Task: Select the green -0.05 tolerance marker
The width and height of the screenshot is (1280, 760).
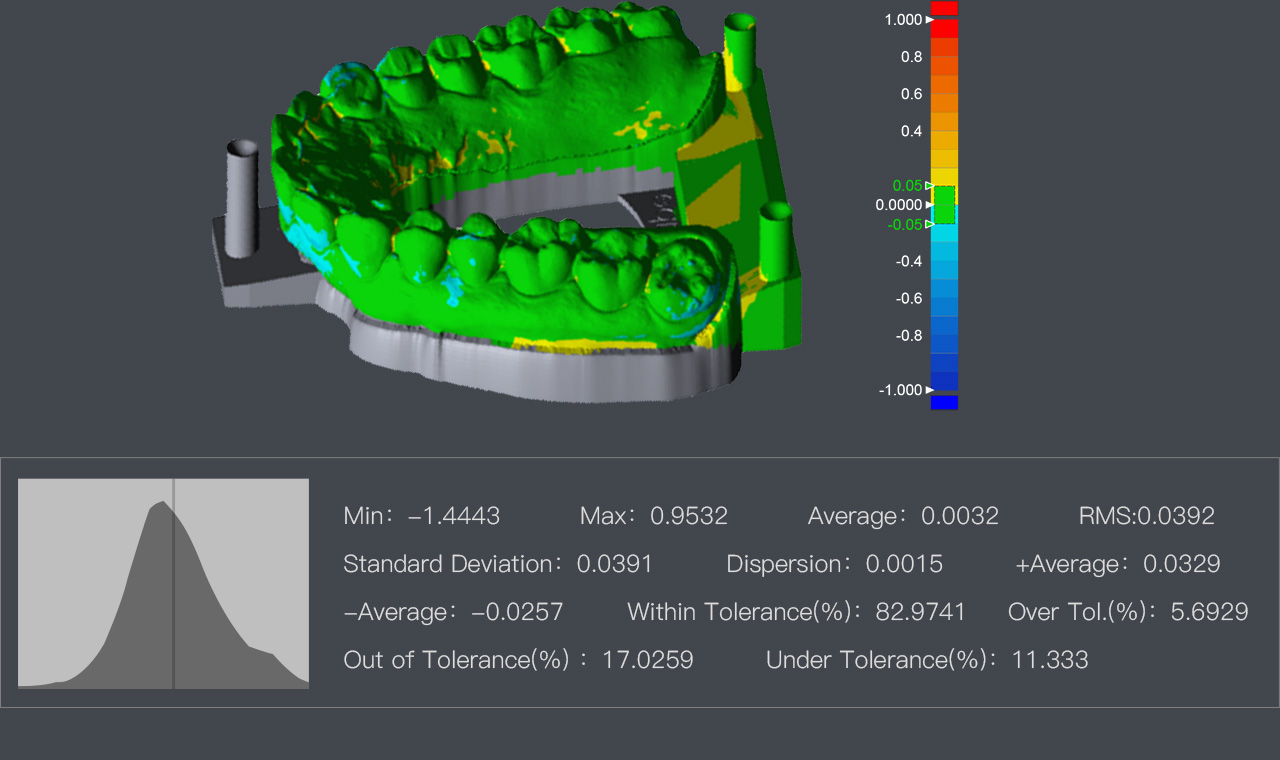Action: pos(929,224)
